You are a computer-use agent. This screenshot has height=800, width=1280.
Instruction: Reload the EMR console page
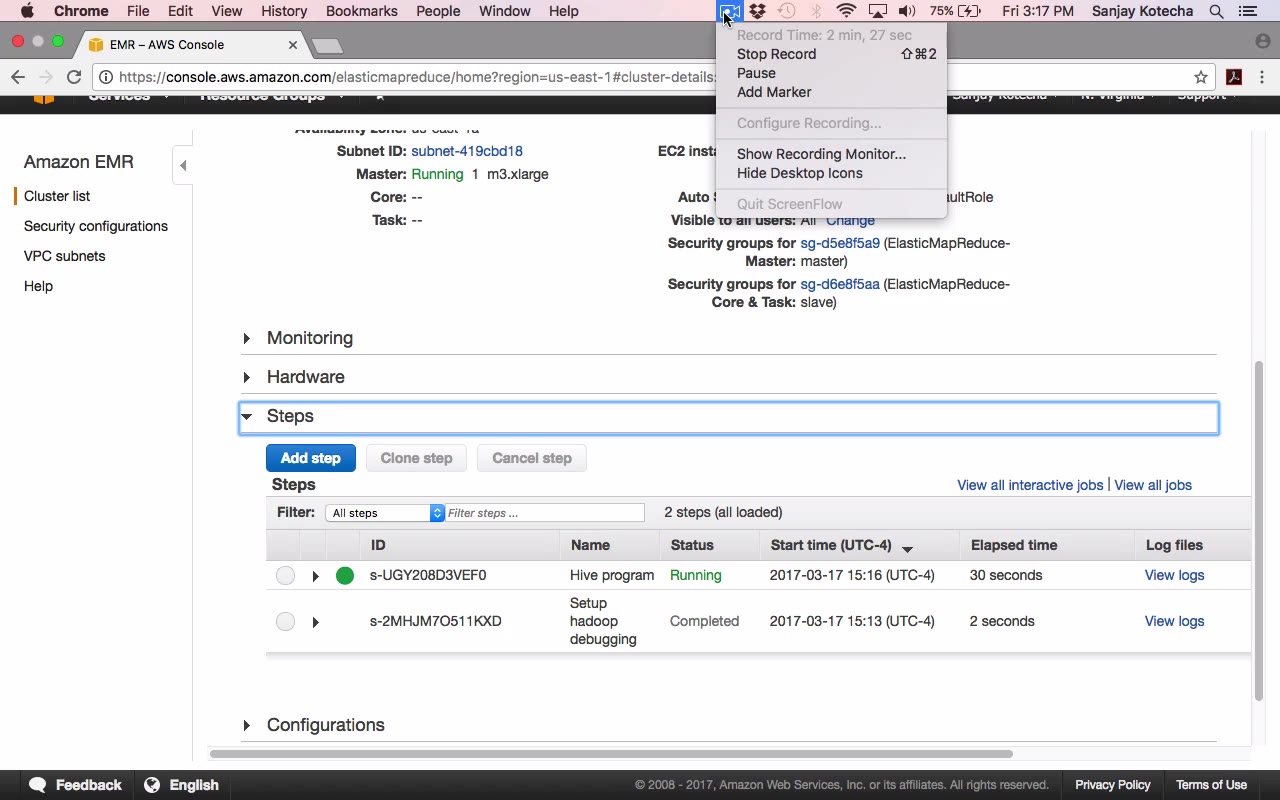[74, 77]
